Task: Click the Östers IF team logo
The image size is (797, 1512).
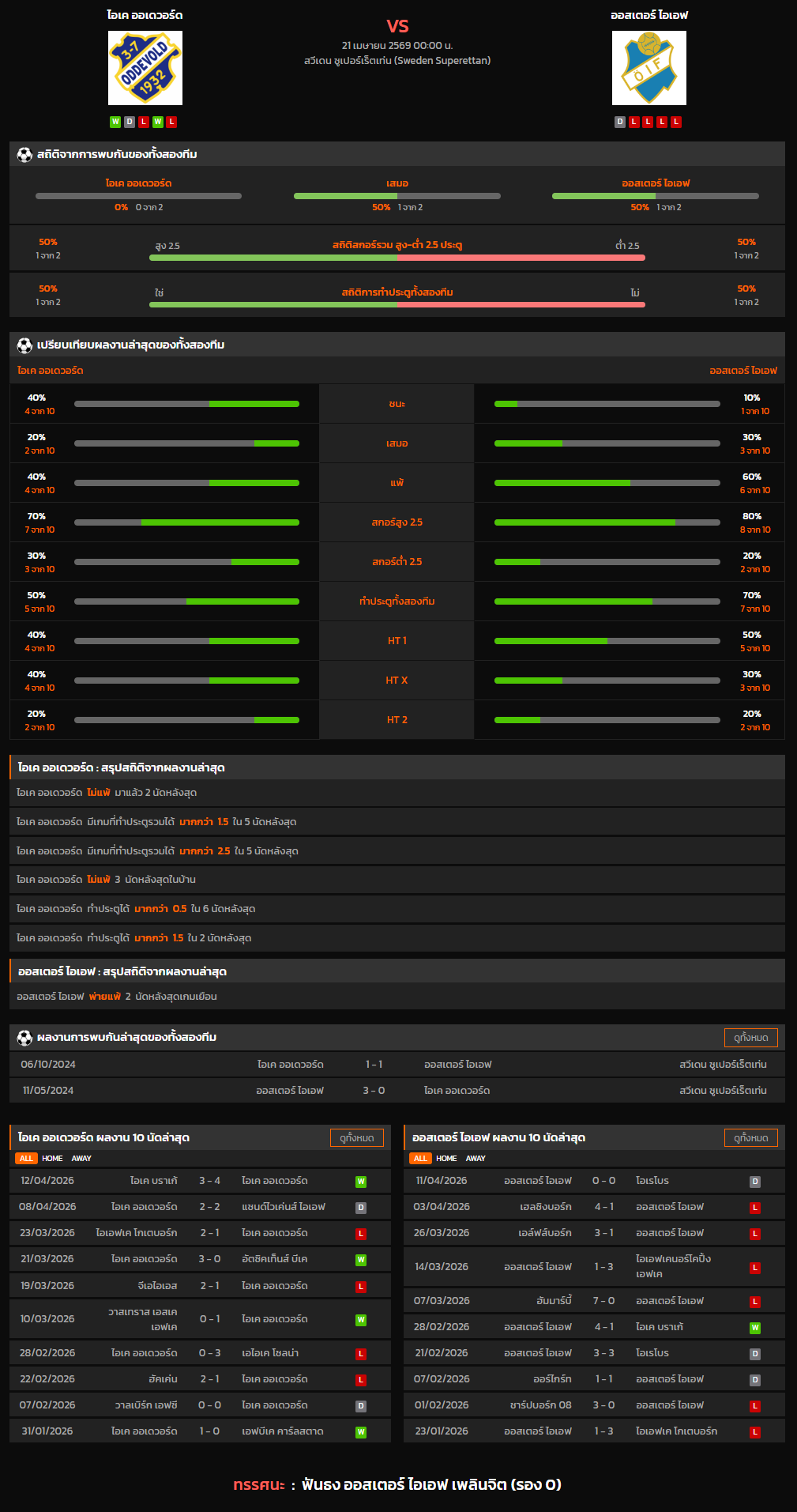Action: [x=649, y=68]
